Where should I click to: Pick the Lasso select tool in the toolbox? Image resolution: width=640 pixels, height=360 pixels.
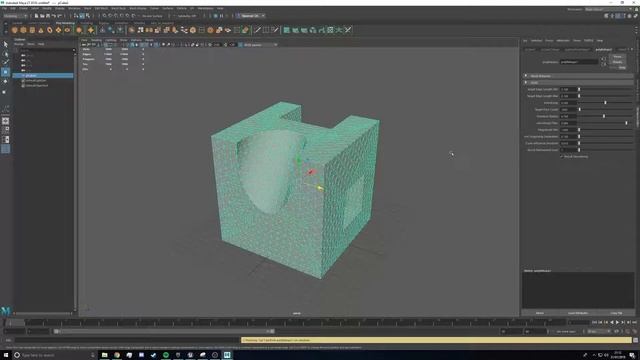click(x=6, y=53)
